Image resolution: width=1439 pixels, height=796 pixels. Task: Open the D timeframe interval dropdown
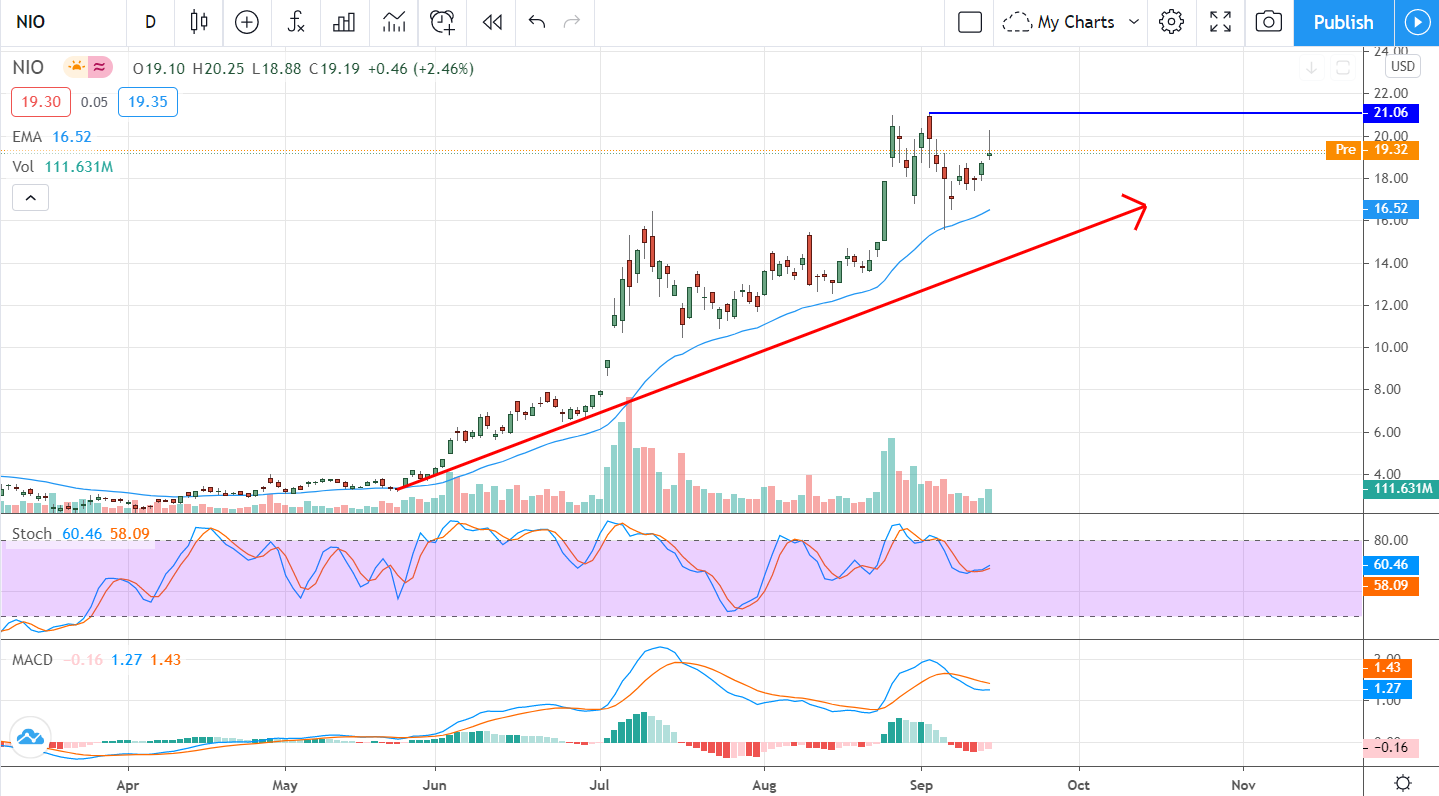pyautogui.click(x=150, y=22)
